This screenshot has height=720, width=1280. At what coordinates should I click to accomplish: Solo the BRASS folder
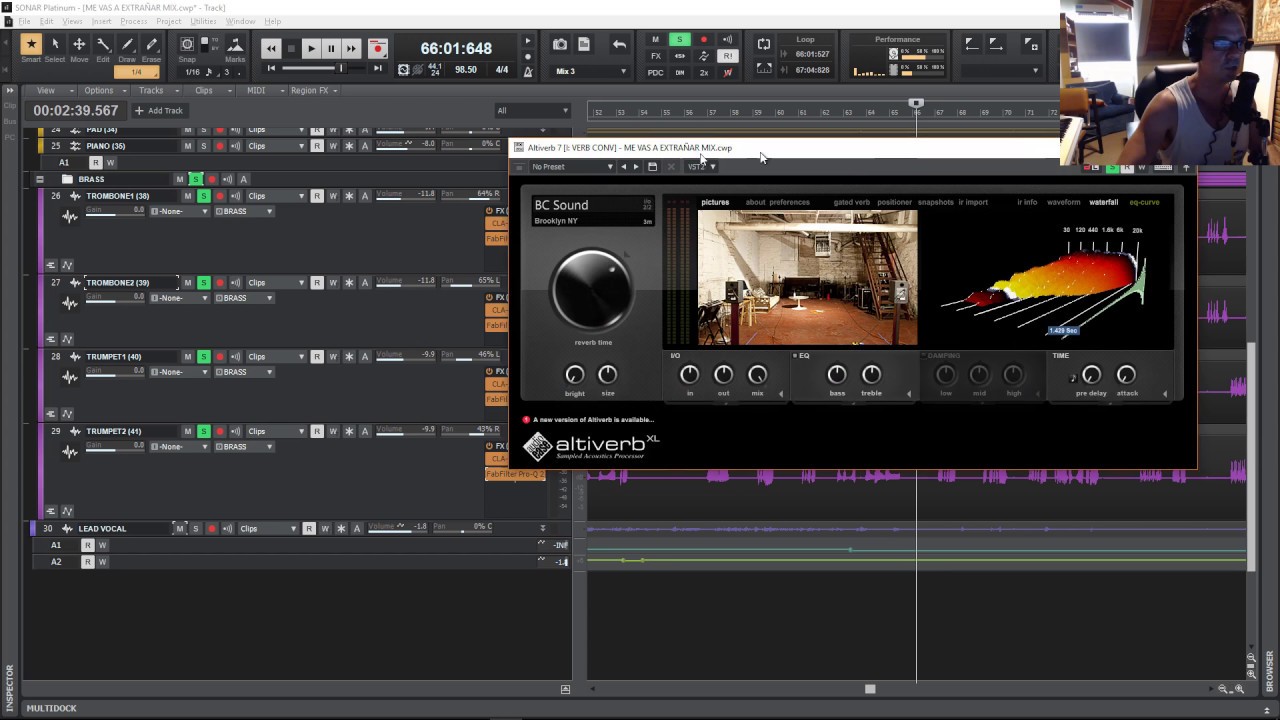(x=195, y=180)
